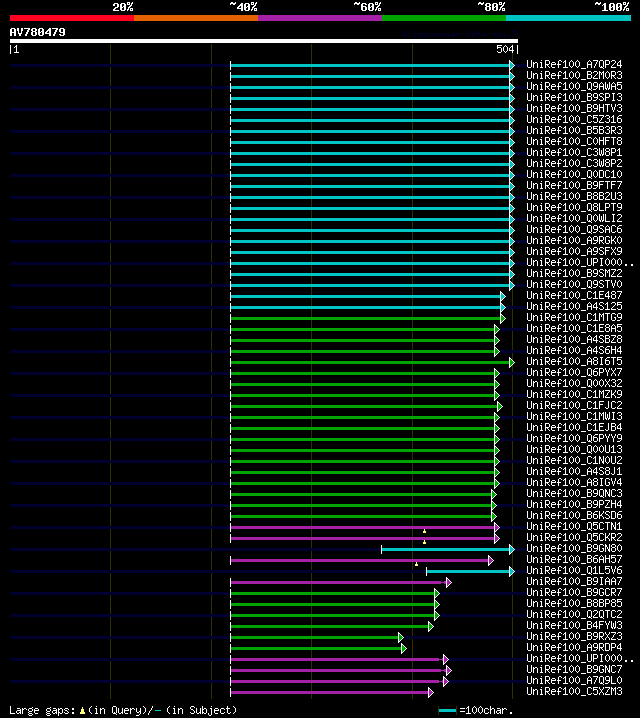The width and height of the screenshot is (640, 718).
Task: Open the UniRef100_Q9STV0 hit
Action: point(574,284)
